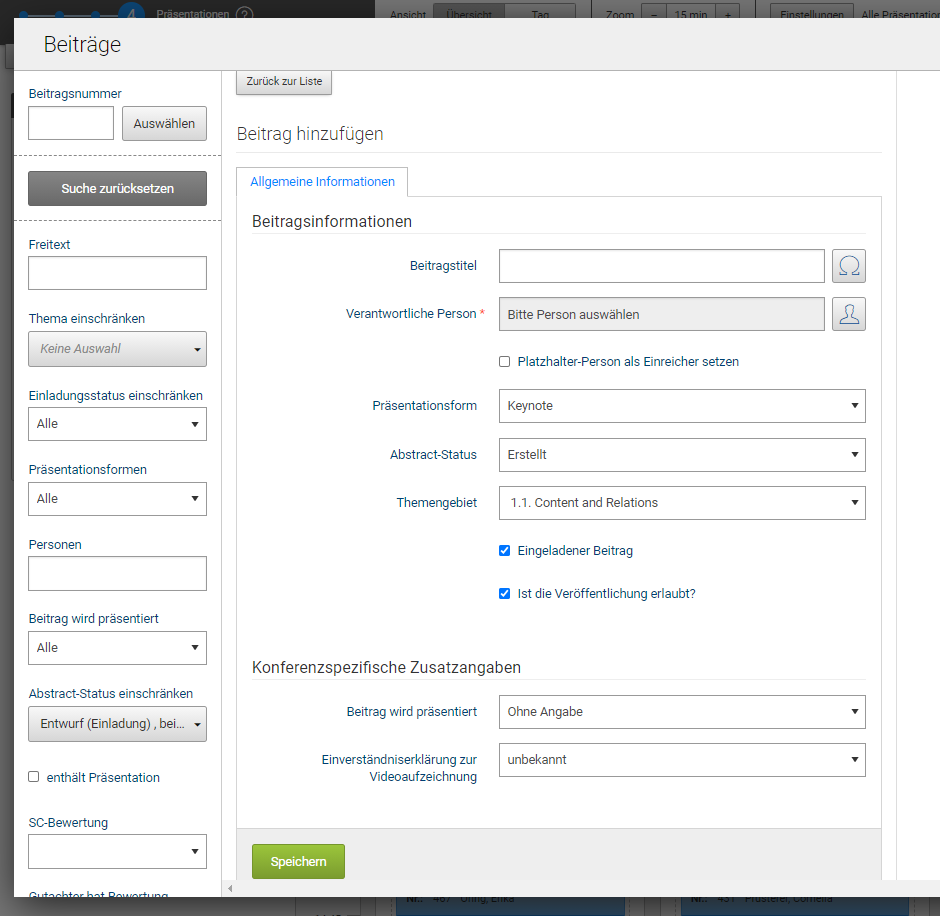Open special characters omega icon beside Beitragstitel
Viewport: 940px width, 916px height.
(848, 266)
